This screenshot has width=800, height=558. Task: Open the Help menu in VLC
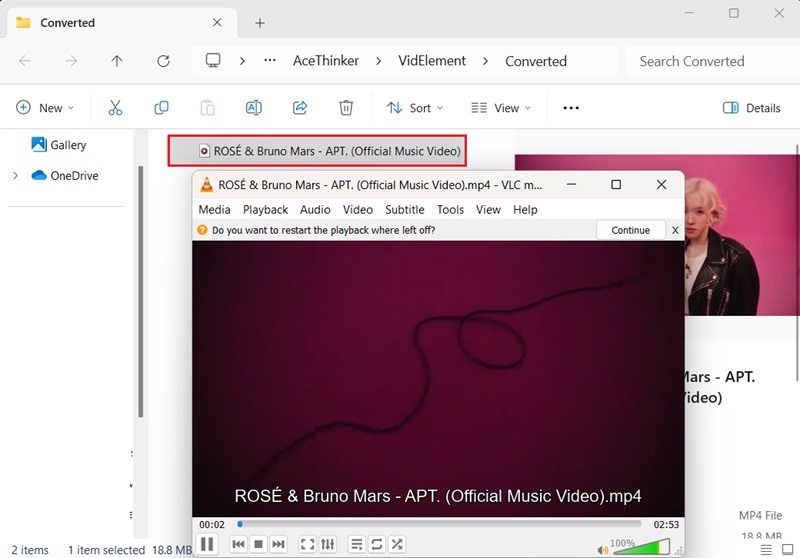pyautogui.click(x=525, y=210)
